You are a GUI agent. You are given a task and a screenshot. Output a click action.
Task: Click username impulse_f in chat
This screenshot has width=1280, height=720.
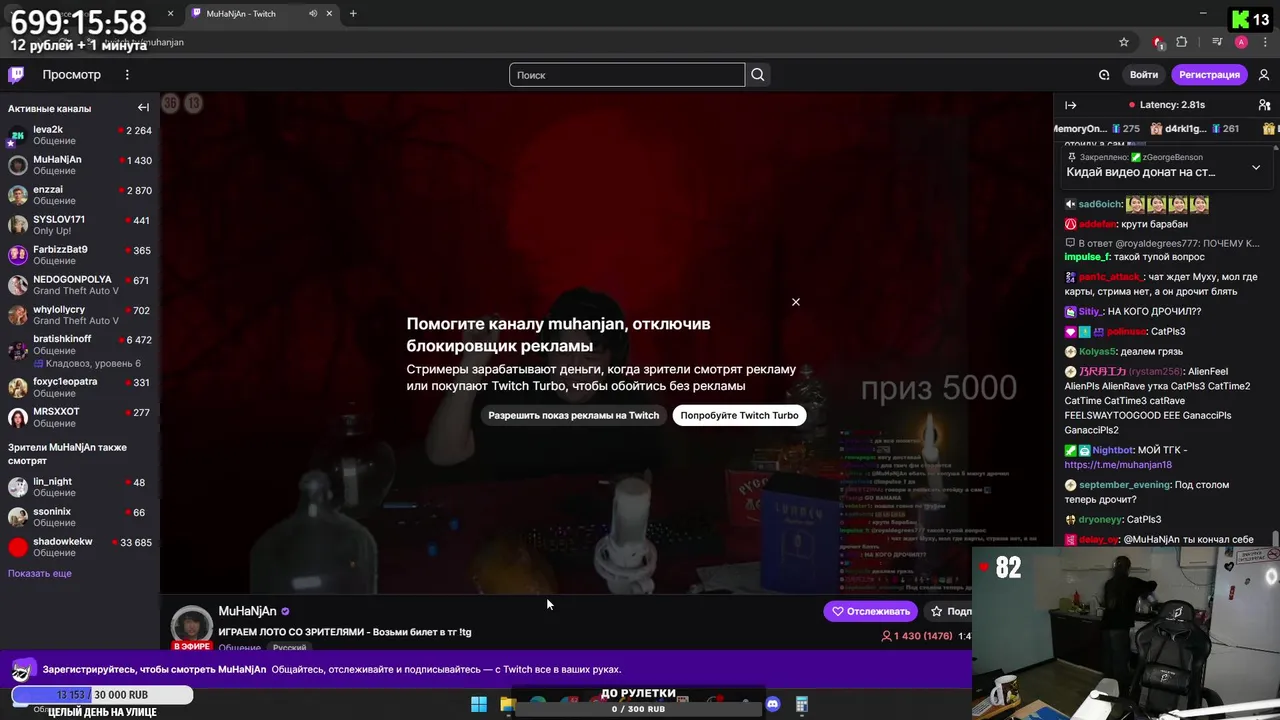point(1087,257)
